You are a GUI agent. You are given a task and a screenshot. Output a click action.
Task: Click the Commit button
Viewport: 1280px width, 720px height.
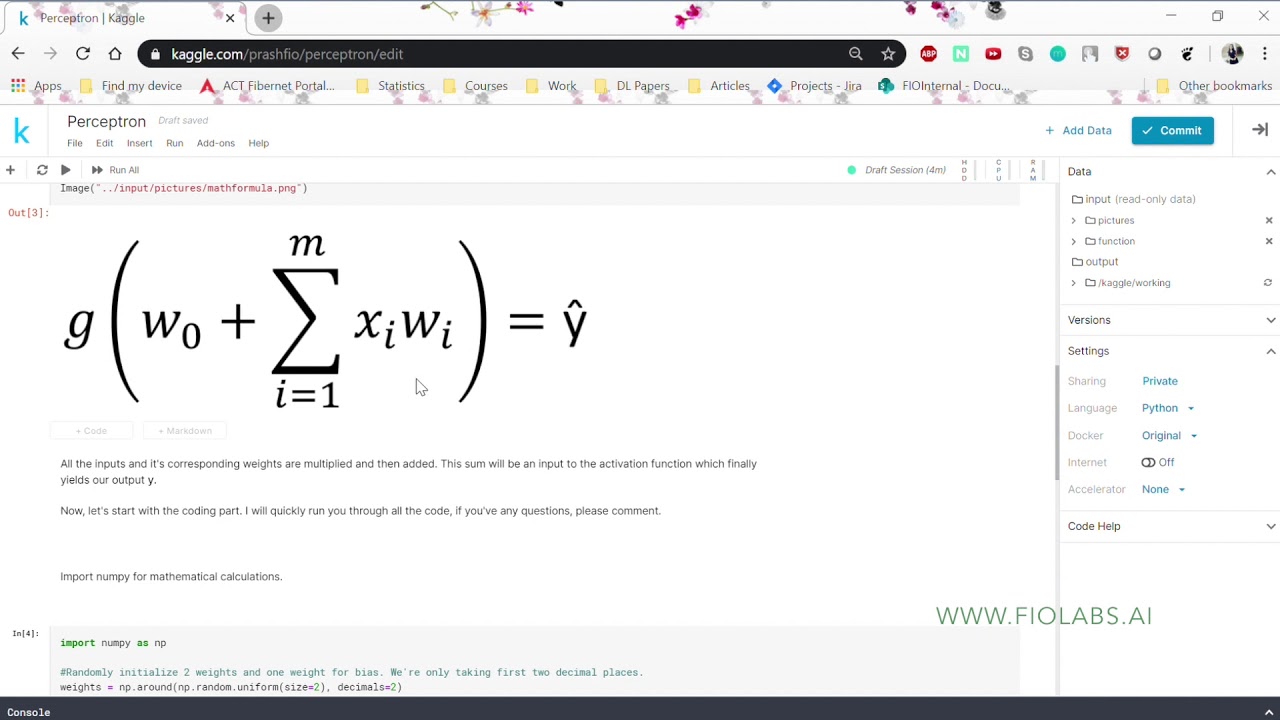(1172, 130)
